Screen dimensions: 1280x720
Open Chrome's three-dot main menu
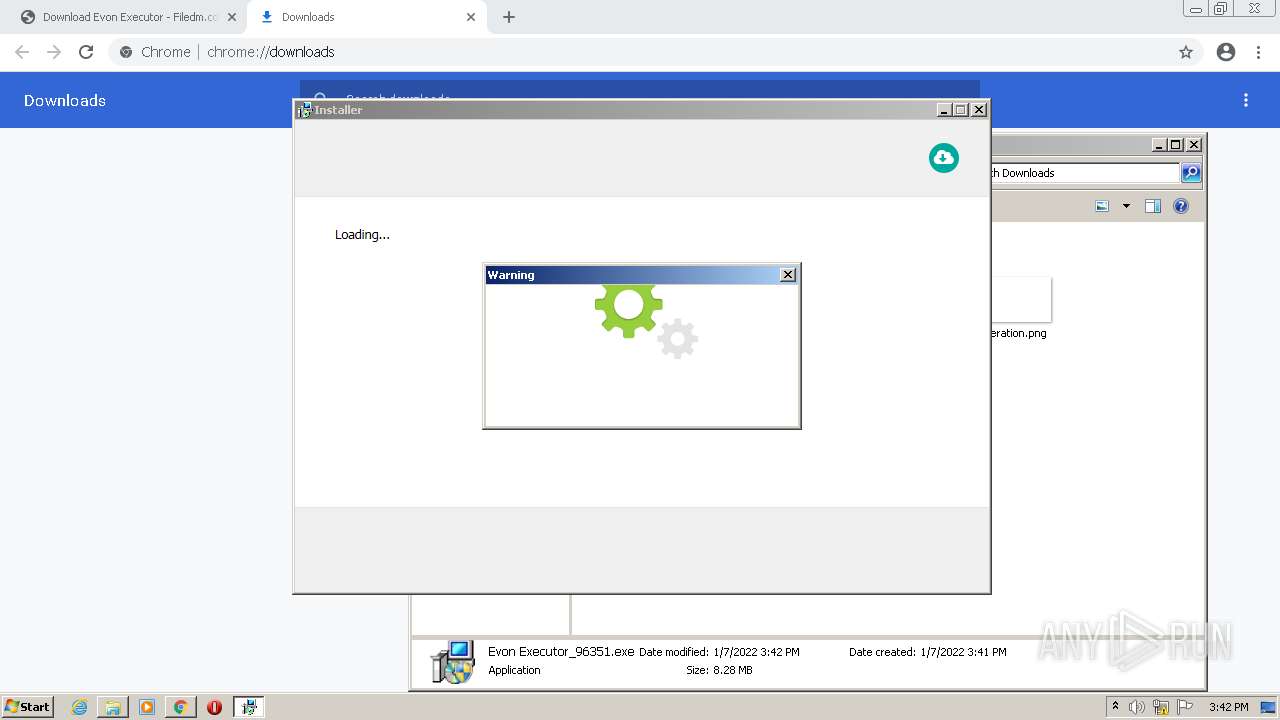1259,52
